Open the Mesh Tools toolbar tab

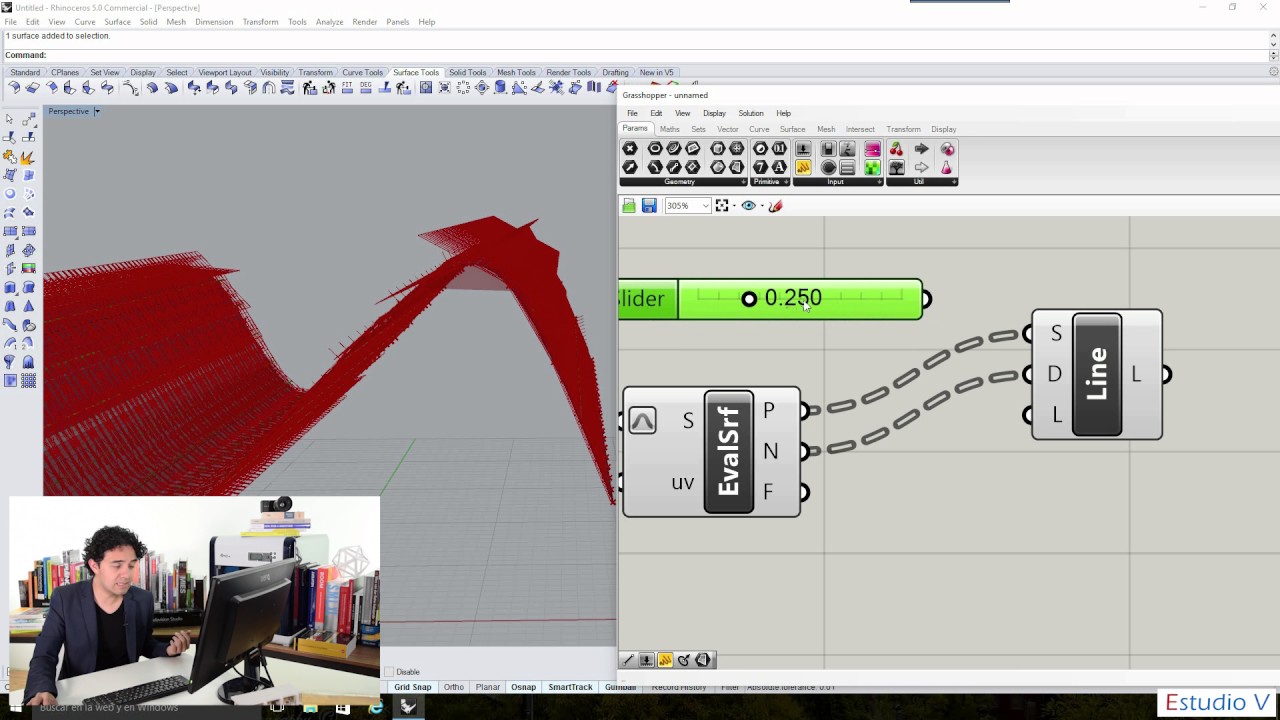pyautogui.click(x=516, y=73)
